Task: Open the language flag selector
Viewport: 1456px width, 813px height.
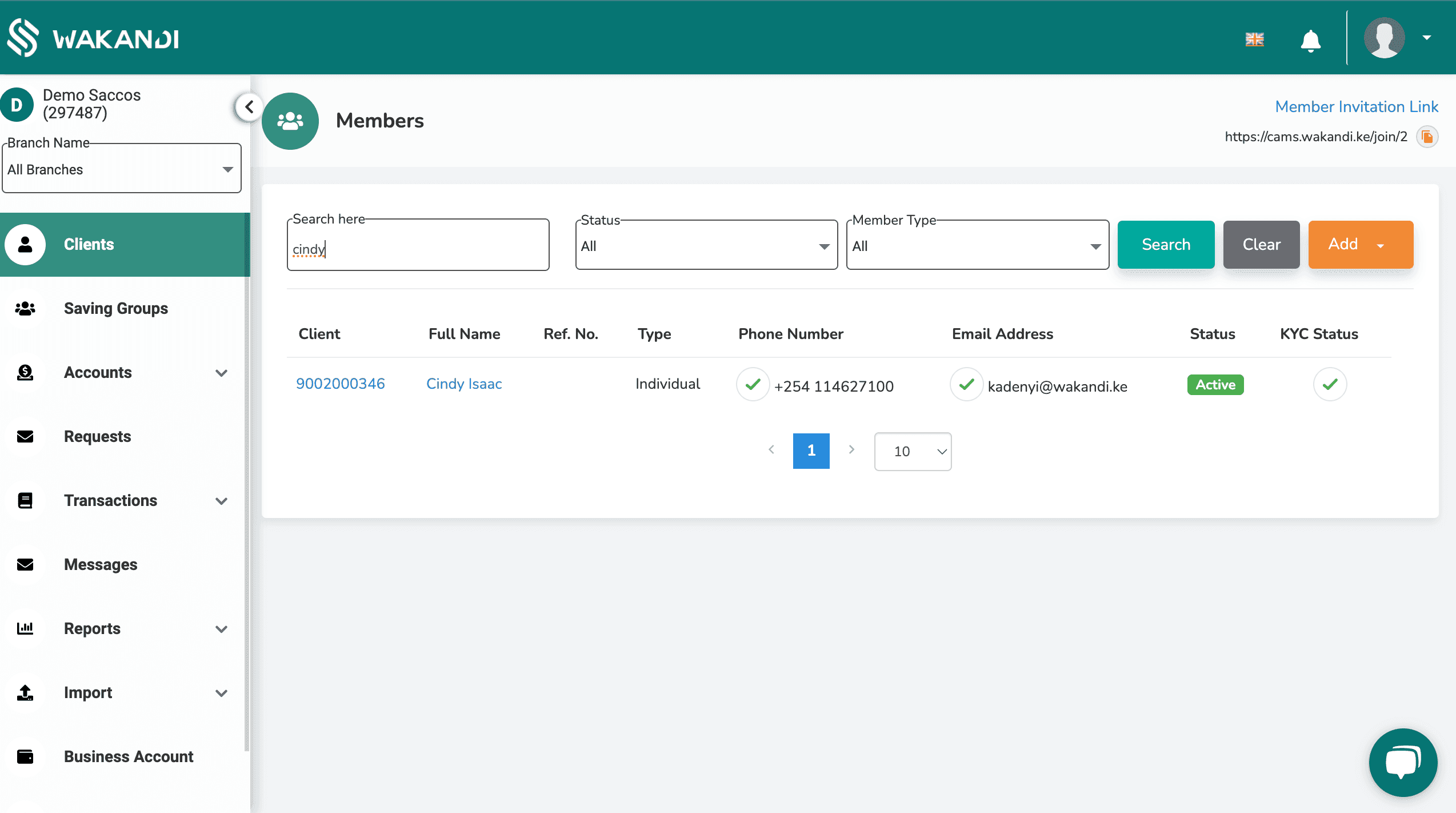Action: coord(1254,39)
